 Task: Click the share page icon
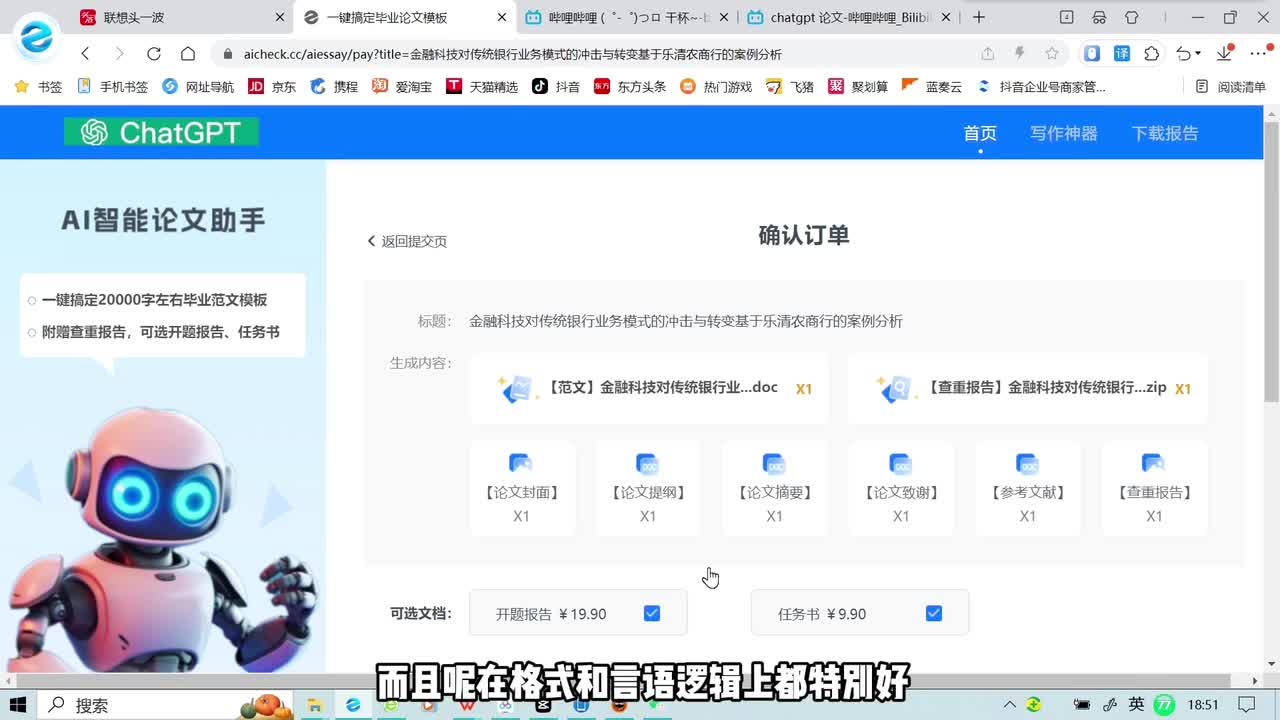(988, 54)
